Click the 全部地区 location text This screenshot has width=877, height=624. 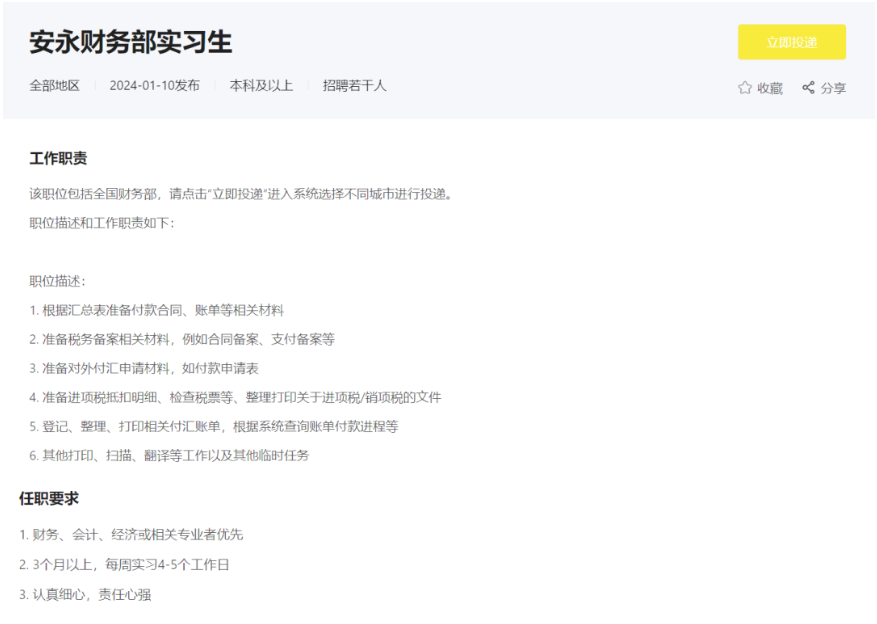tap(54, 86)
